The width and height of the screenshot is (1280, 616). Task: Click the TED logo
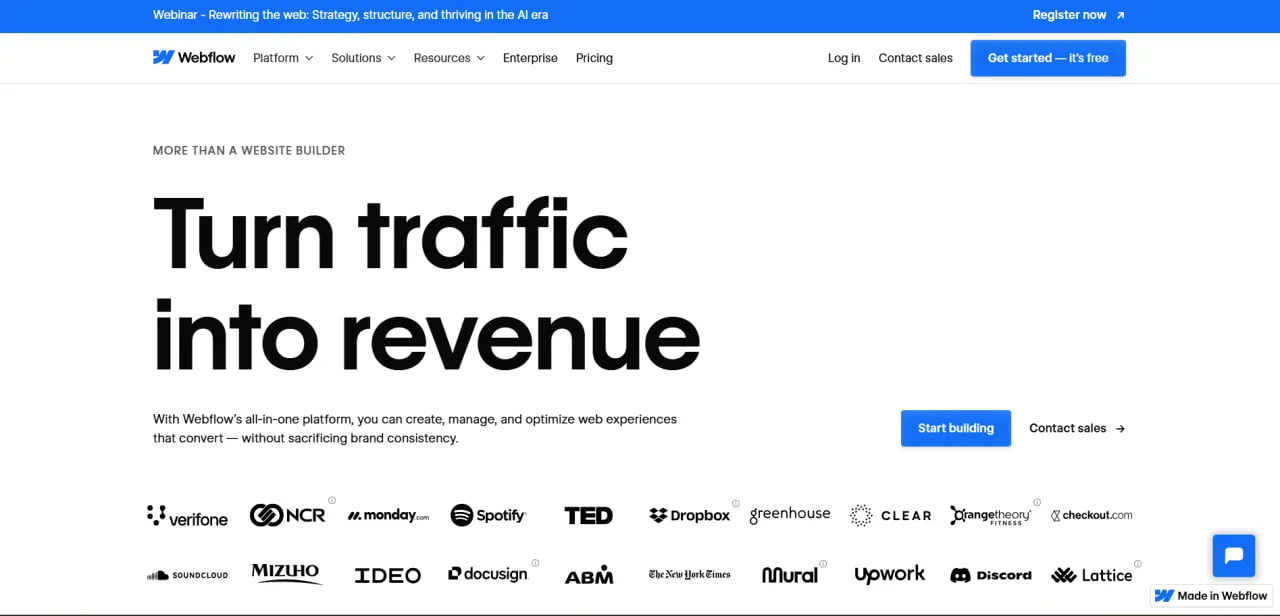pyautogui.click(x=588, y=515)
